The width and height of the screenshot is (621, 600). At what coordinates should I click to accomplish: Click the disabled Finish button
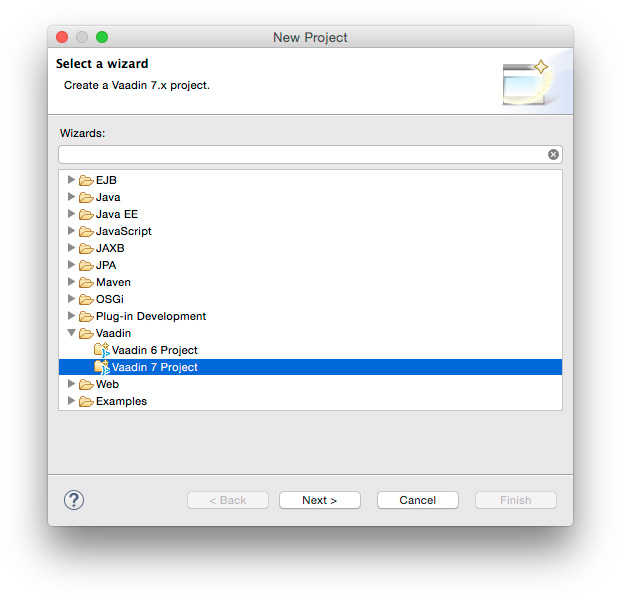[516, 500]
